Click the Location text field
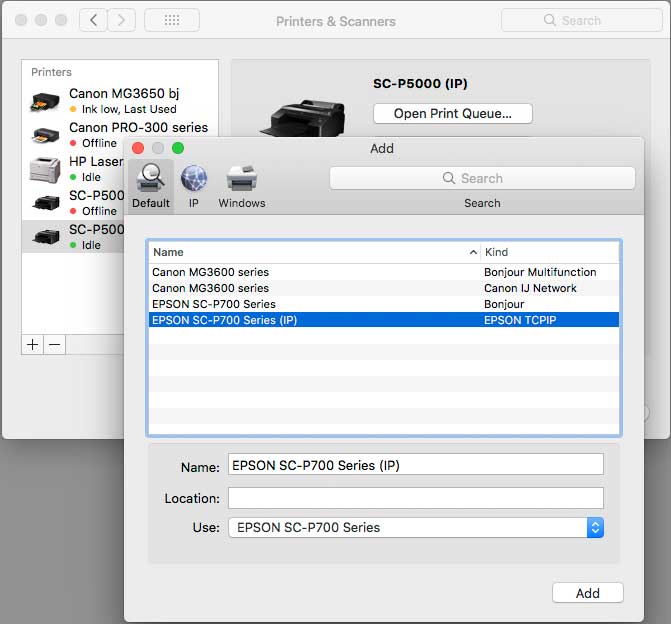The image size is (671, 624). [416, 498]
